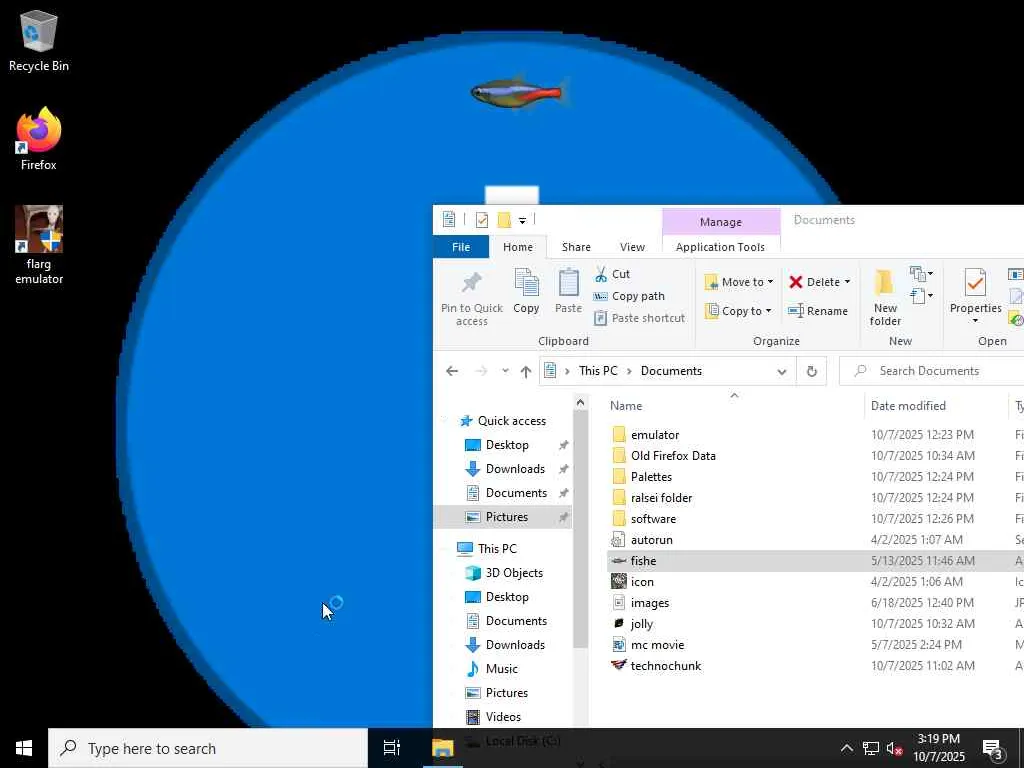Click the Up one level arrow
Screen dimensions: 1024x768
tap(526, 371)
